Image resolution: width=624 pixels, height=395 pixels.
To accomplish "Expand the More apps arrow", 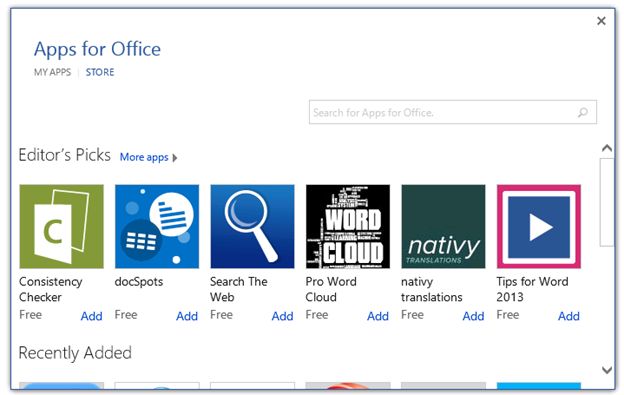I will 175,158.
